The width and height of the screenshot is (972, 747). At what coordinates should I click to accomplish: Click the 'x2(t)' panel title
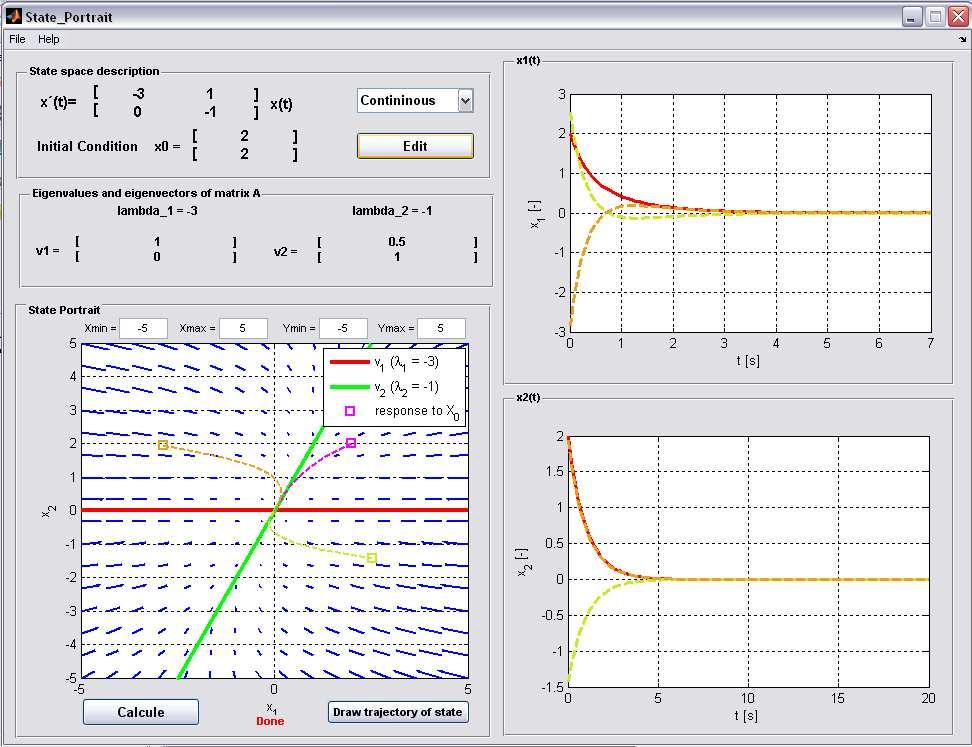tap(528, 397)
